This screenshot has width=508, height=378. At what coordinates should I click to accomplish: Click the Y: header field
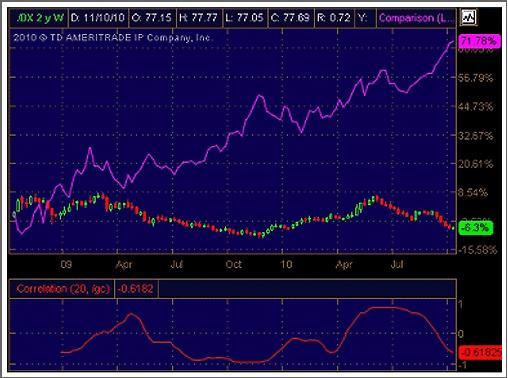[365, 18]
